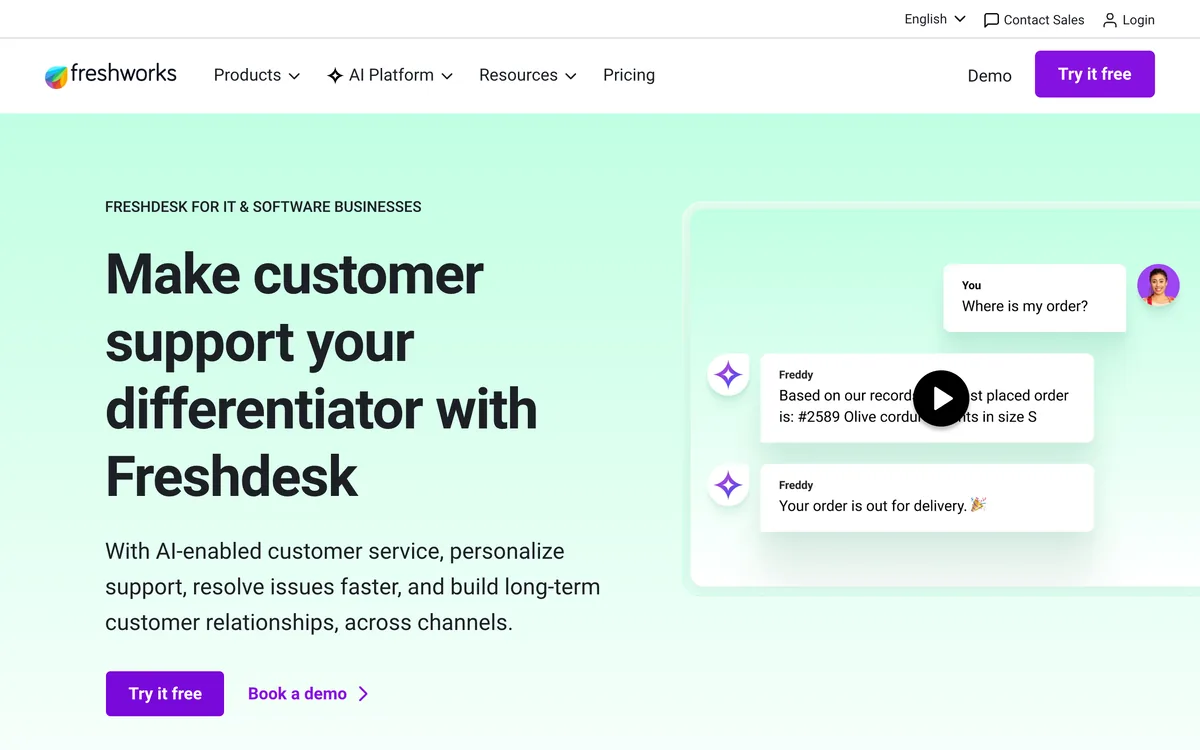Open the Resources navigation menu
1200x750 pixels.
pyautogui.click(x=528, y=75)
